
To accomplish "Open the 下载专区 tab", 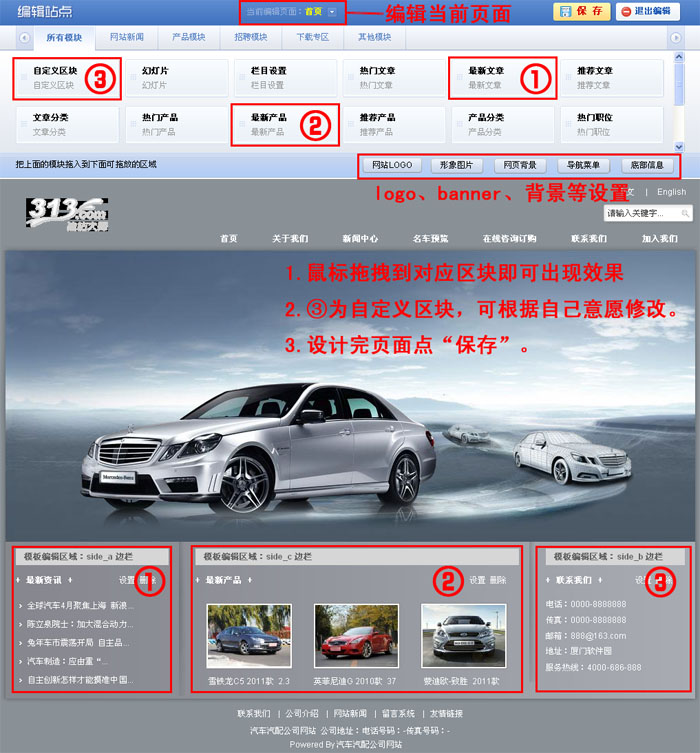I will click(x=313, y=37).
